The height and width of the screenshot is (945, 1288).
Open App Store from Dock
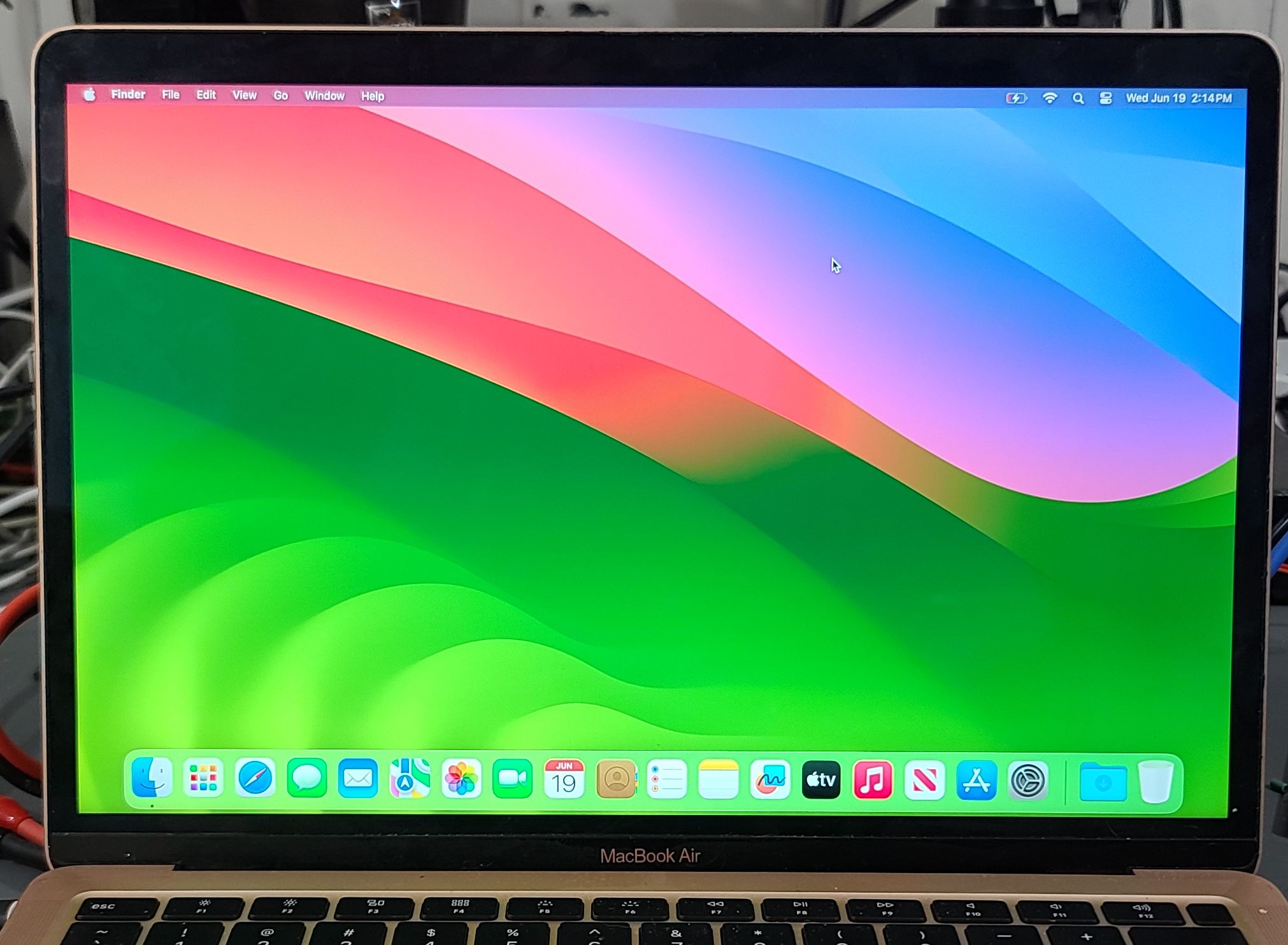(x=976, y=780)
